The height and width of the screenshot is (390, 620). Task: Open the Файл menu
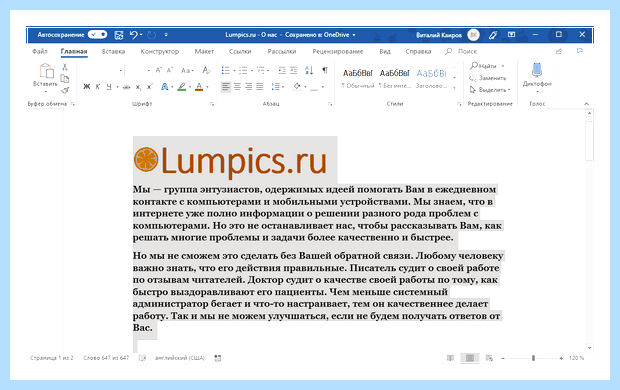tap(40, 51)
